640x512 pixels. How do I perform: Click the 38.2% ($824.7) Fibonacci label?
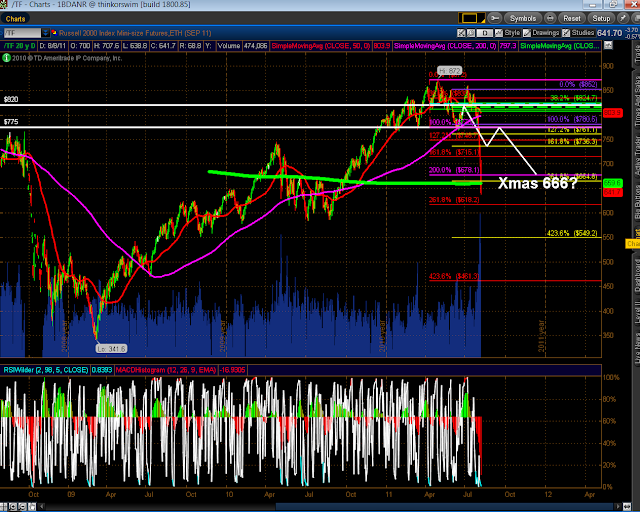(573, 98)
